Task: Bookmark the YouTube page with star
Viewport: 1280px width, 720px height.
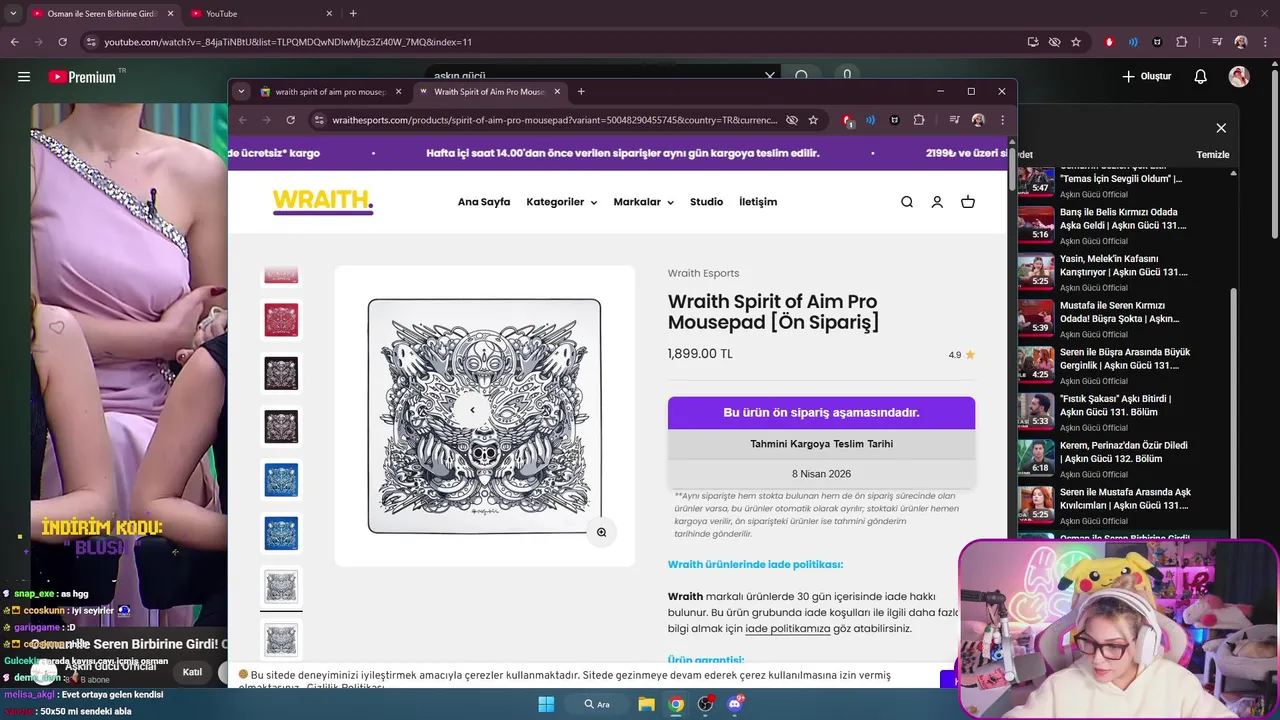Action: pyautogui.click(x=1076, y=42)
